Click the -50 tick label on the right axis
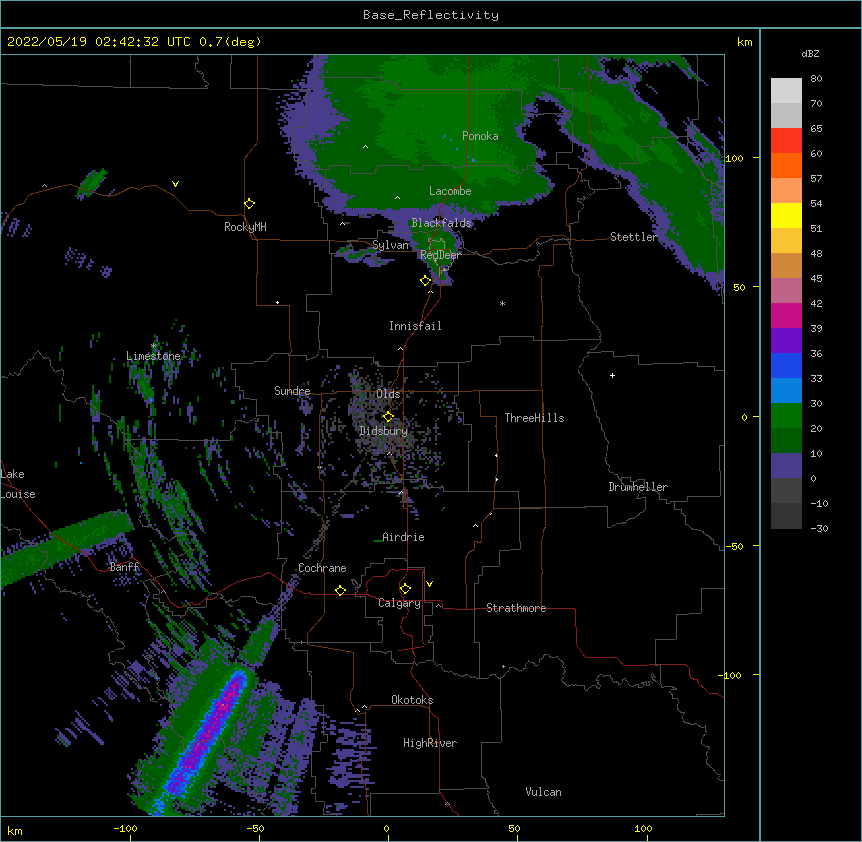The height and width of the screenshot is (842, 862). coord(734,546)
